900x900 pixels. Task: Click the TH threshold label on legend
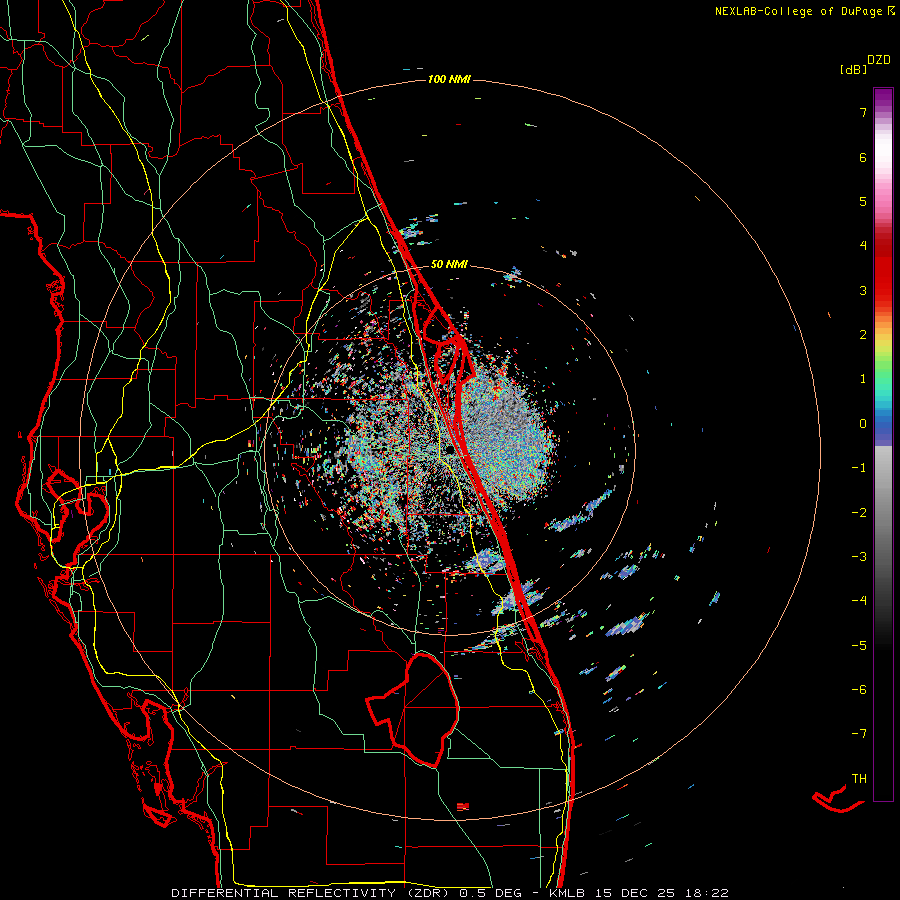click(859, 779)
